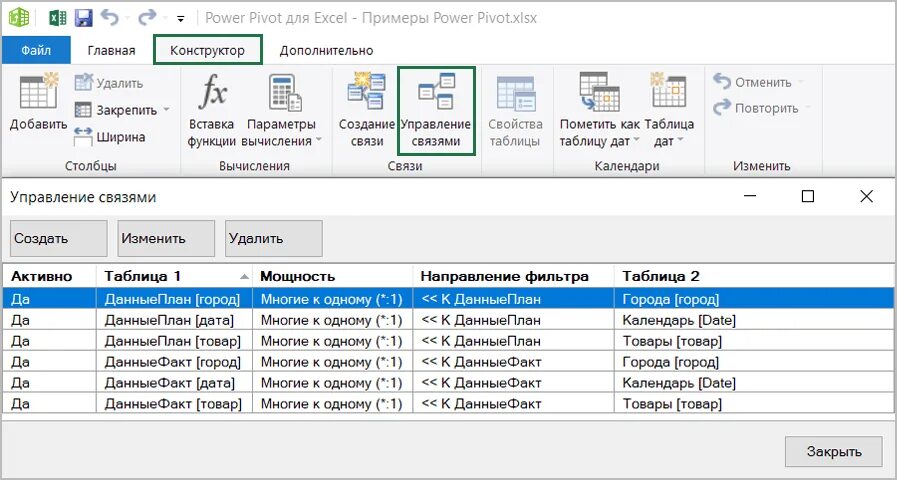Click Повторить in Изменить group
The height and width of the screenshot is (480, 897).
(756, 108)
